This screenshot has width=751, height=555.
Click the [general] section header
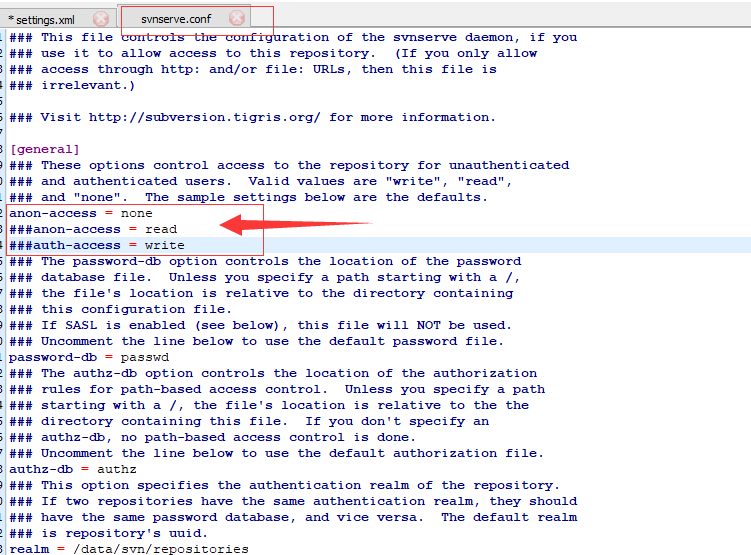[x=45, y=149]
